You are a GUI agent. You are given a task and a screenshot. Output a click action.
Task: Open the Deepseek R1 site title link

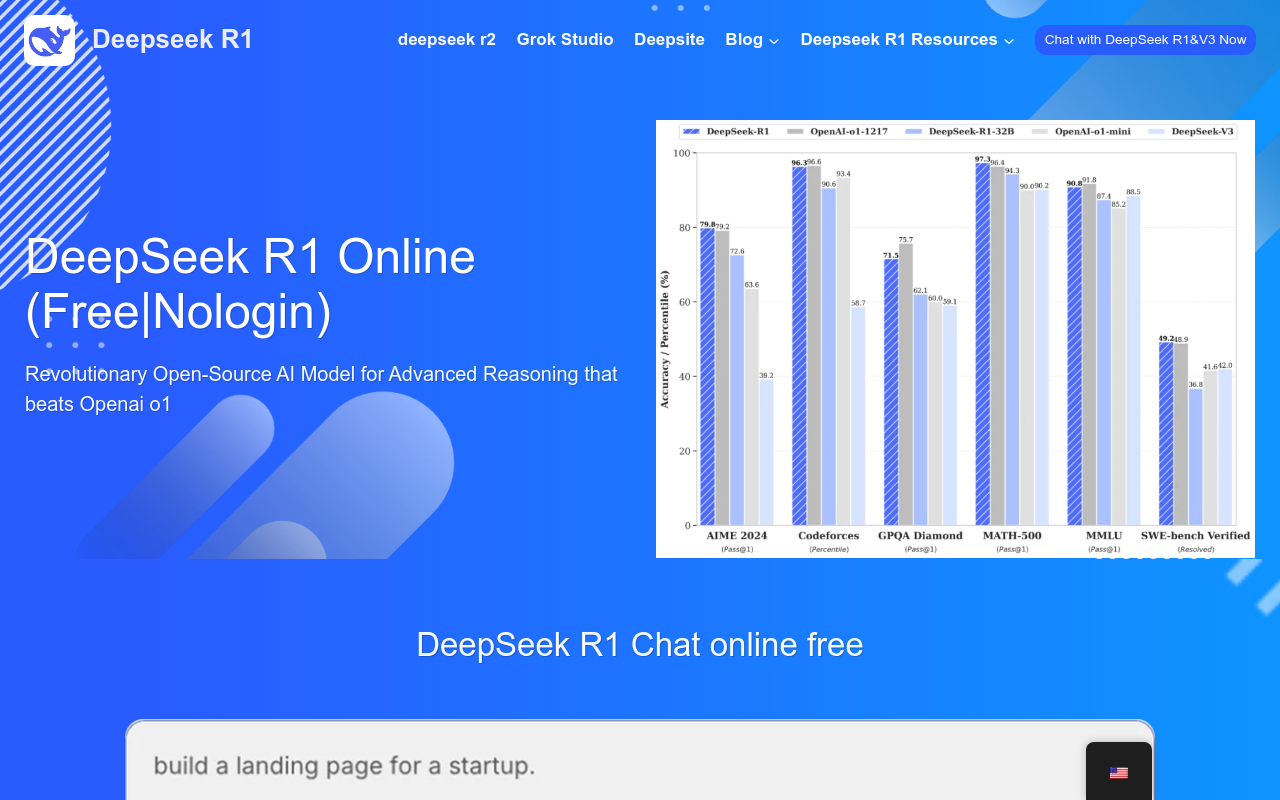(172, 40)
